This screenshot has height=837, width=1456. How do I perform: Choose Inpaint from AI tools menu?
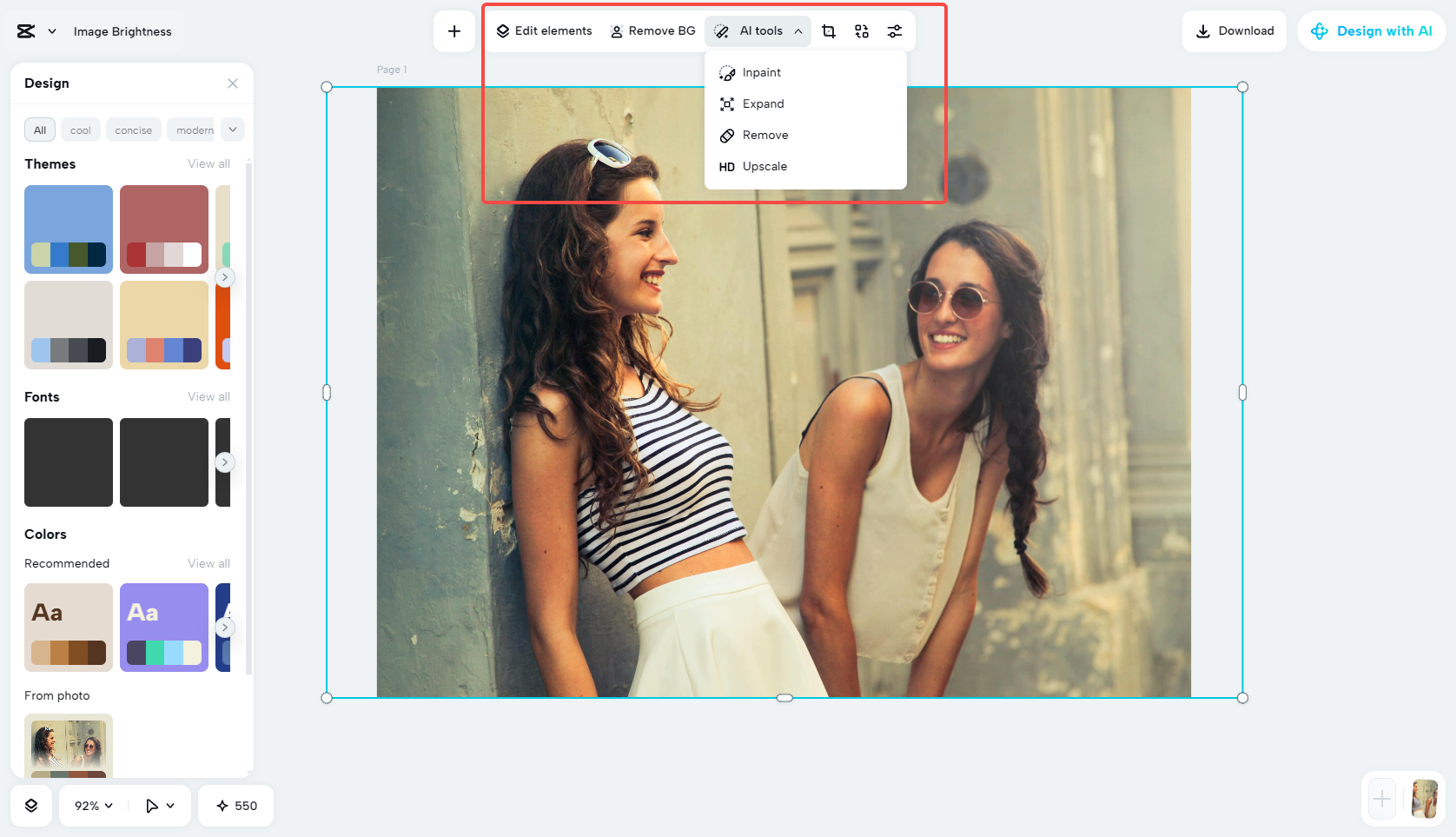(805, 73)
